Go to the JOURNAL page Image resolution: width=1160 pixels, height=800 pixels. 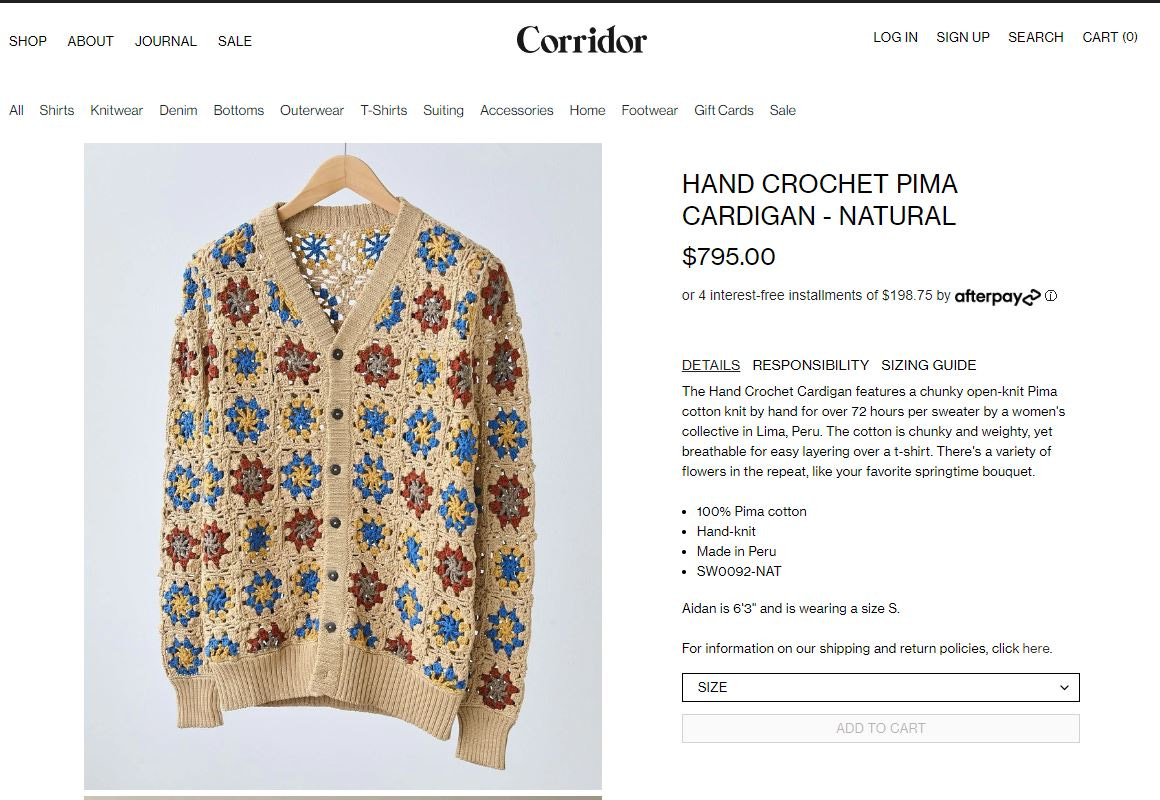click(166, 41)
